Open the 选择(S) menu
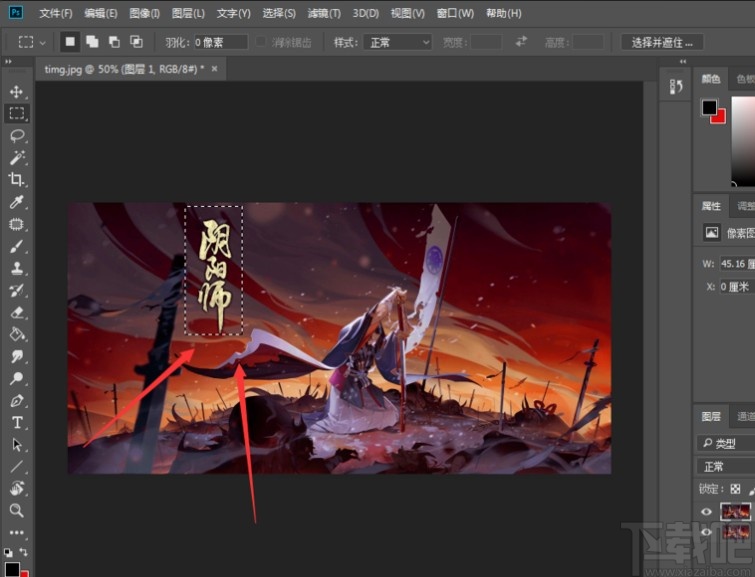 coord(279,13)
